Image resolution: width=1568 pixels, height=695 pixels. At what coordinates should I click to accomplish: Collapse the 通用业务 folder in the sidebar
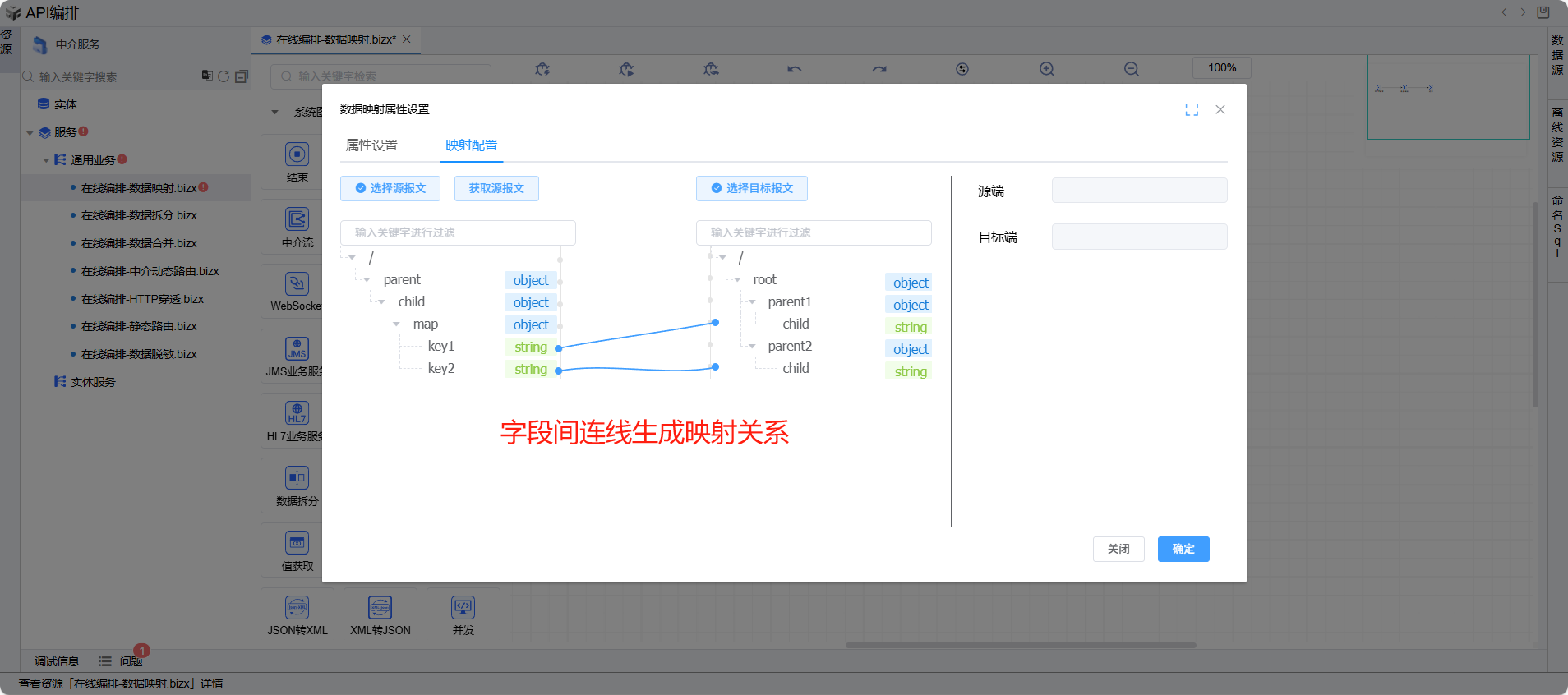point(46,160)
